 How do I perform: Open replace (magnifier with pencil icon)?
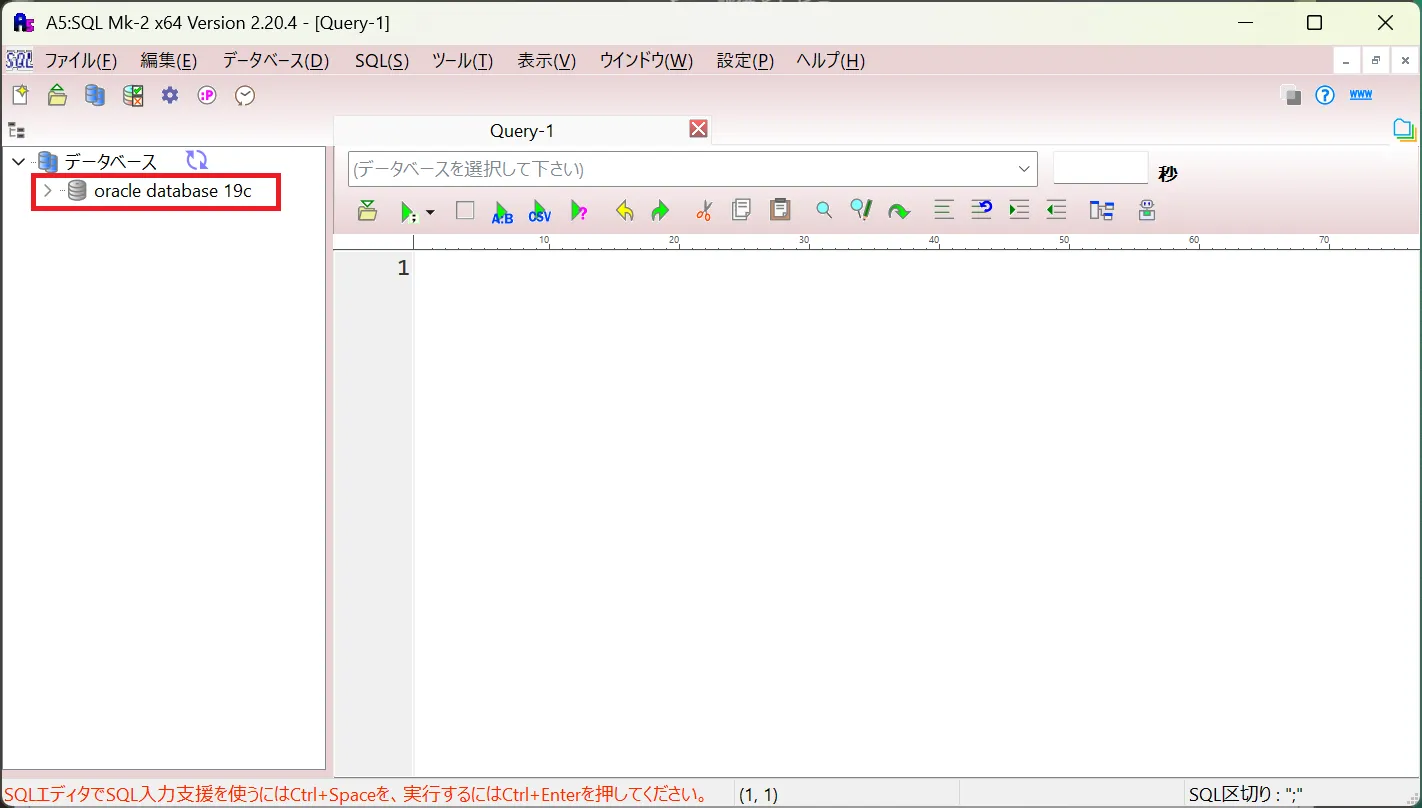[861, 210]
